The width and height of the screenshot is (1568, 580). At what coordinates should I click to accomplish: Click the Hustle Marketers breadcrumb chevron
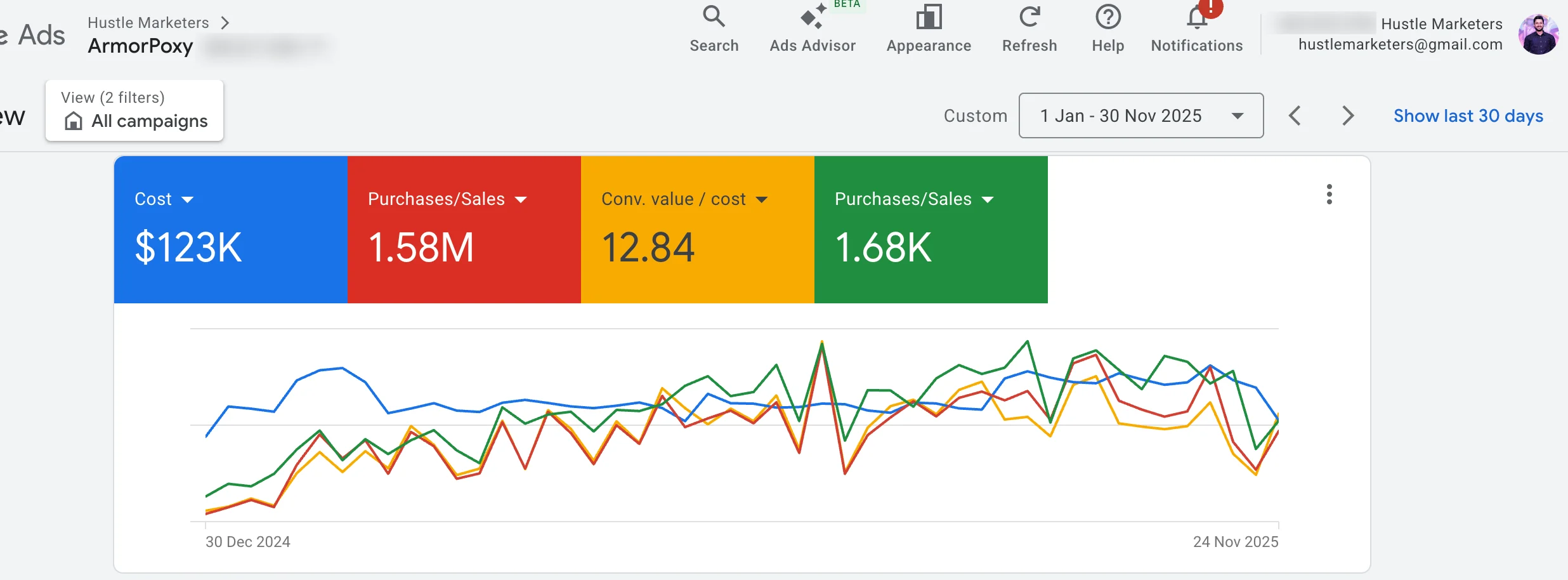point(225,23)
